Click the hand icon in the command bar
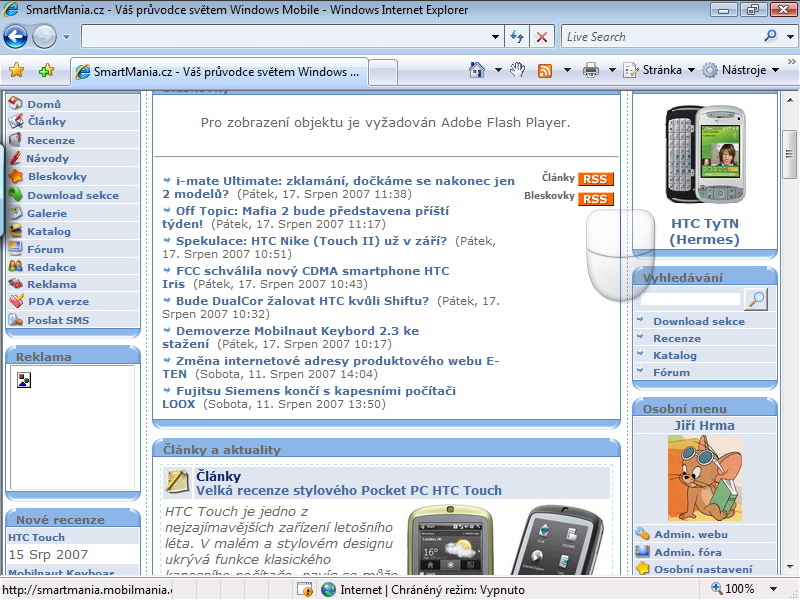Image resolution: width=800 pixels, height=600 pixels. 517,70
